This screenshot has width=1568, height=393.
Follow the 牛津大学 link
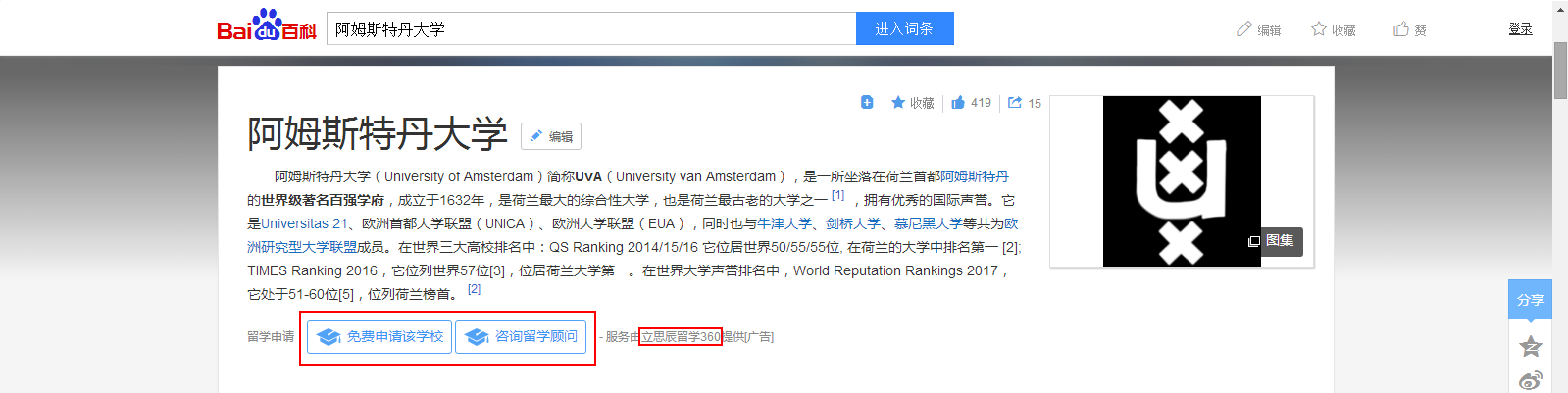(784, 223)
